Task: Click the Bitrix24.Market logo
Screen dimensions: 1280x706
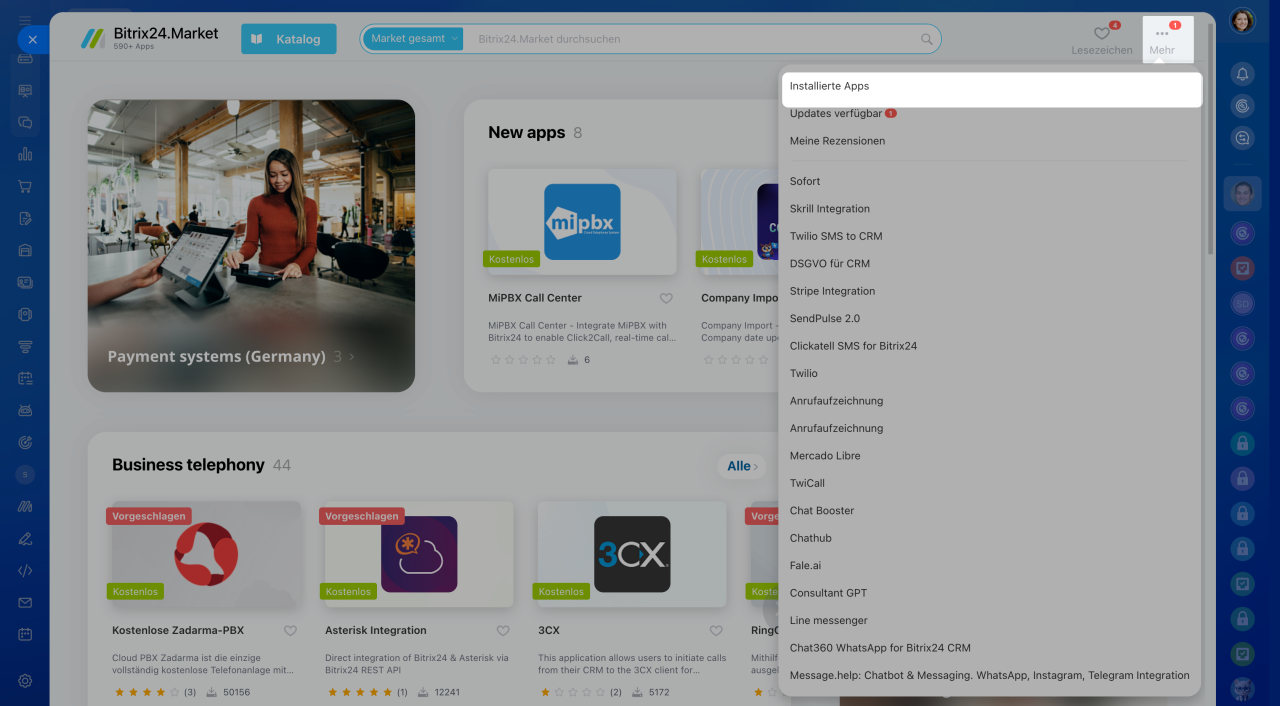Action: [x=149, y=38]
